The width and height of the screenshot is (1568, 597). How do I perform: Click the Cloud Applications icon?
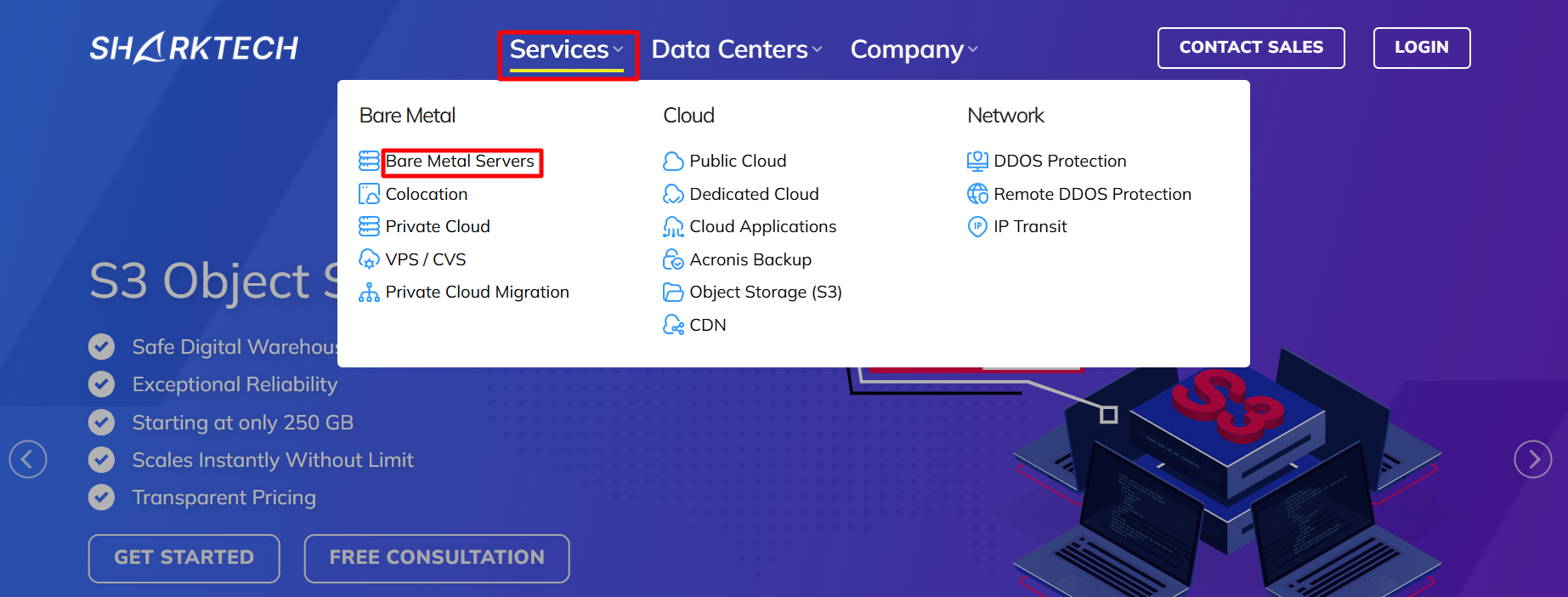point(673,227)
